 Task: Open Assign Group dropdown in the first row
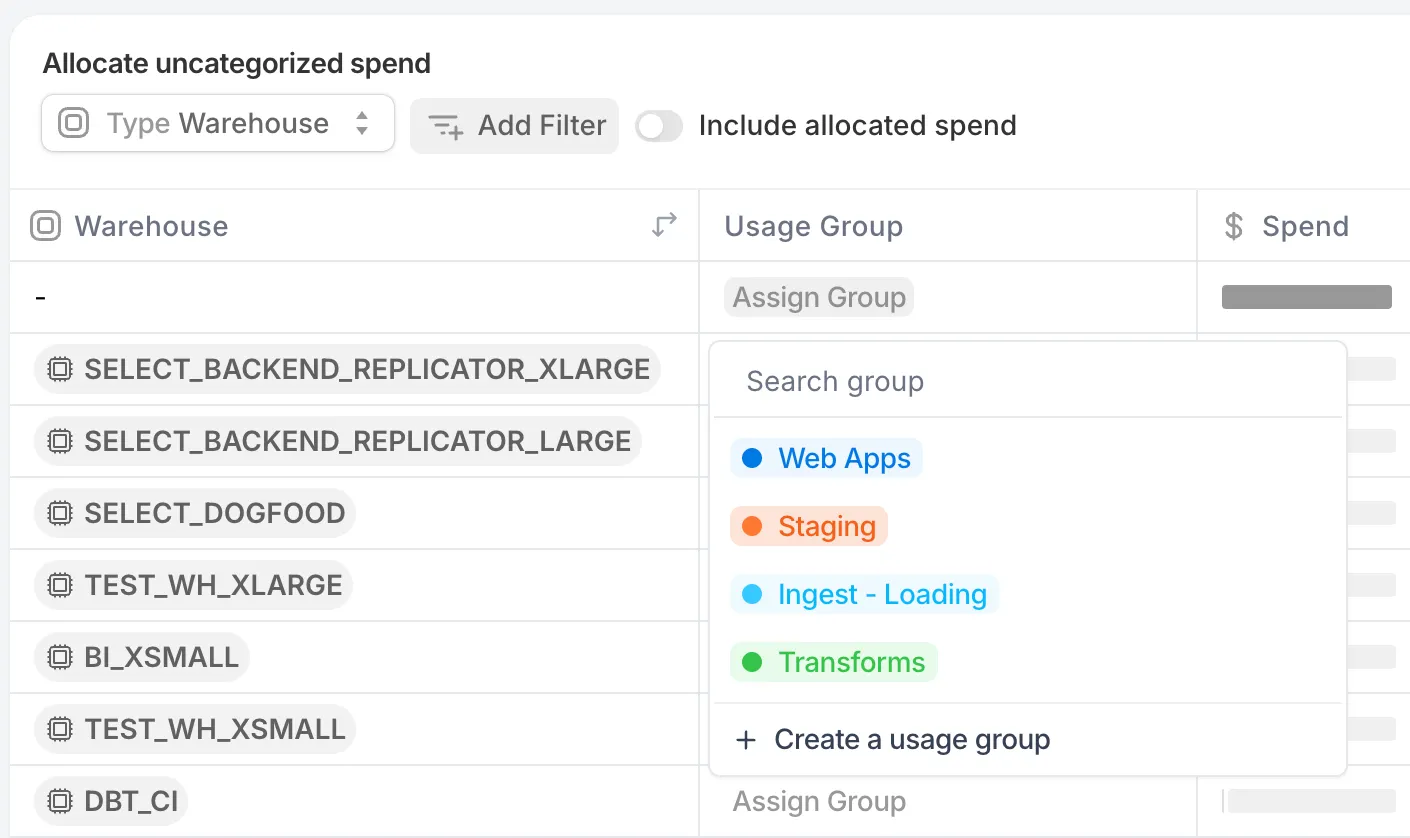coord(819,298)
